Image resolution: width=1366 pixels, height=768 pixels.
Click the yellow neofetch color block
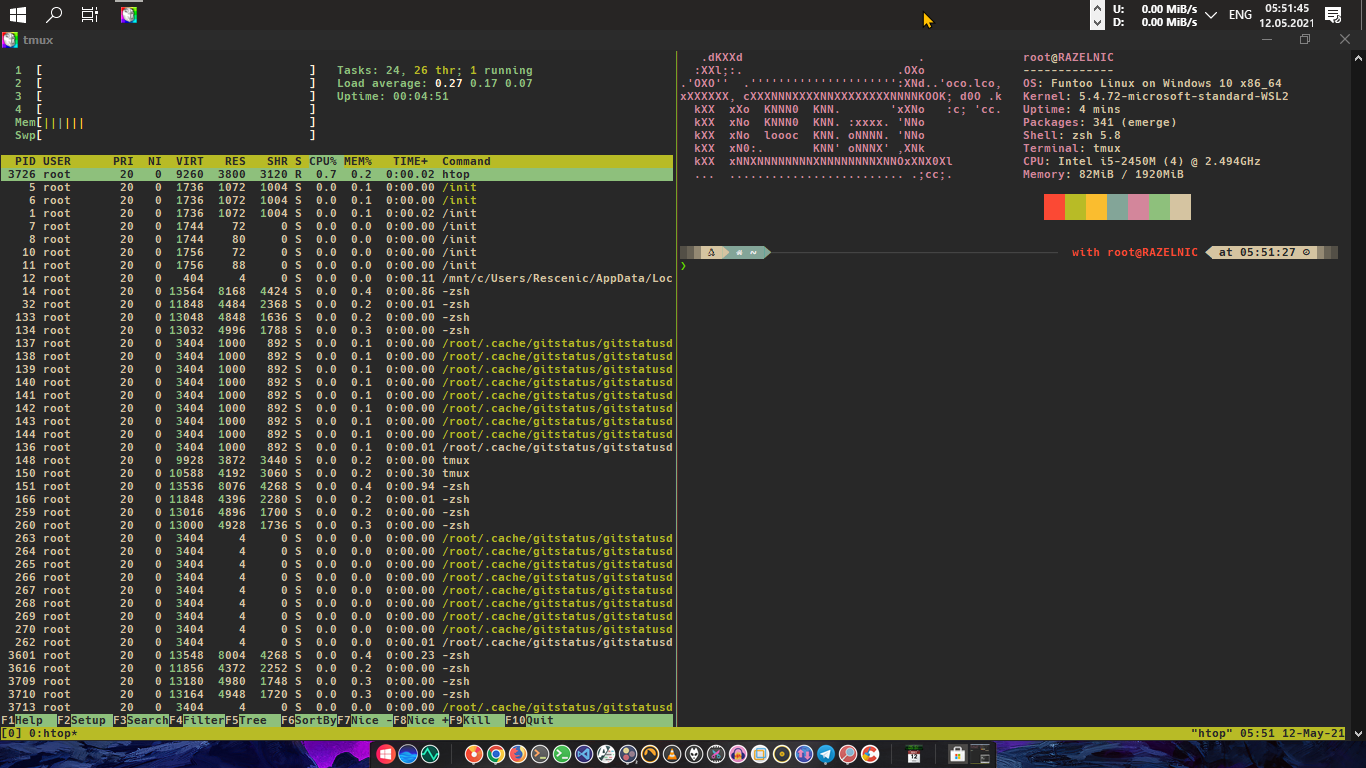(1096, 207)
